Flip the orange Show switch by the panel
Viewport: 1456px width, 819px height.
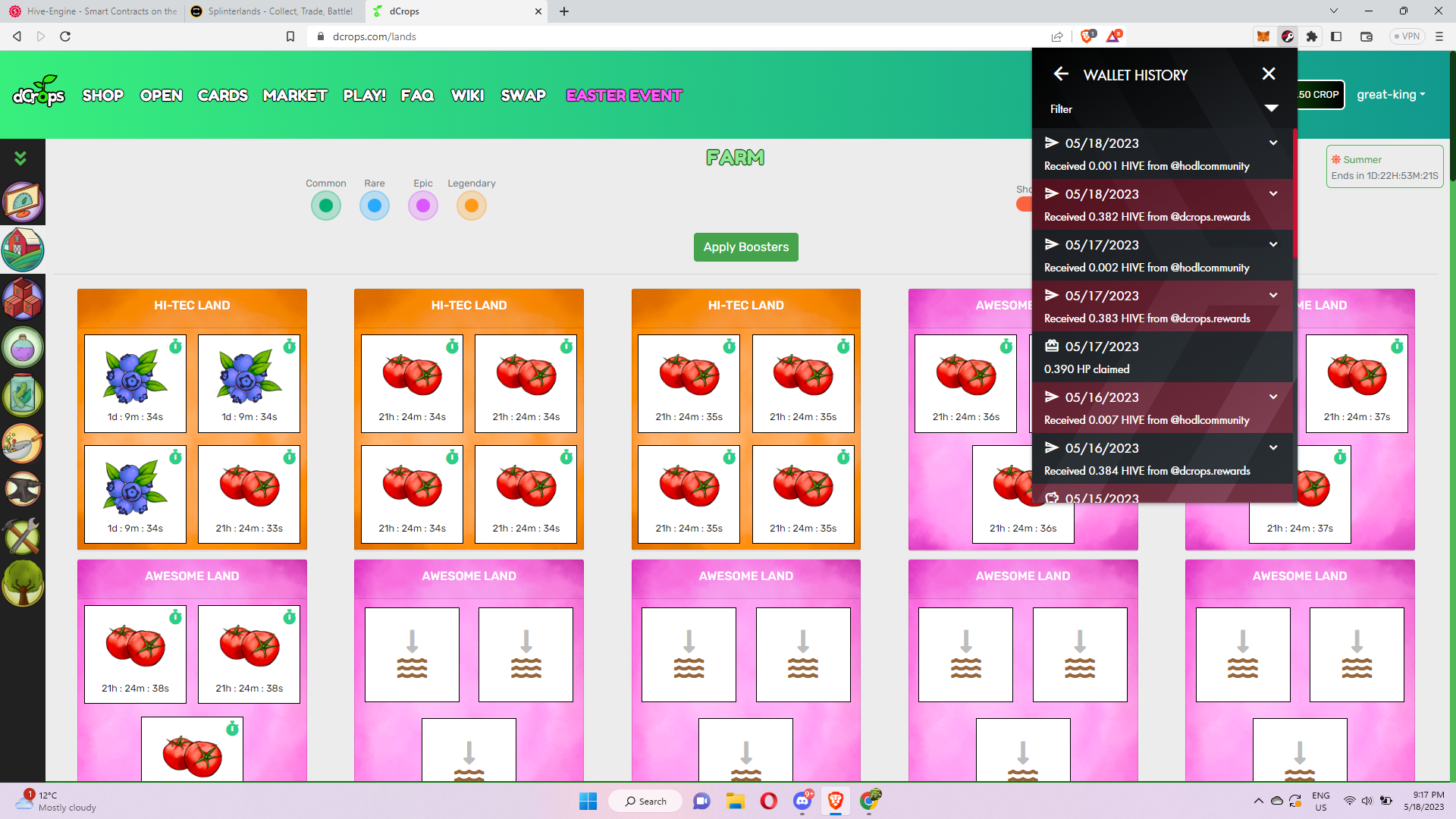click(1025, 204)
